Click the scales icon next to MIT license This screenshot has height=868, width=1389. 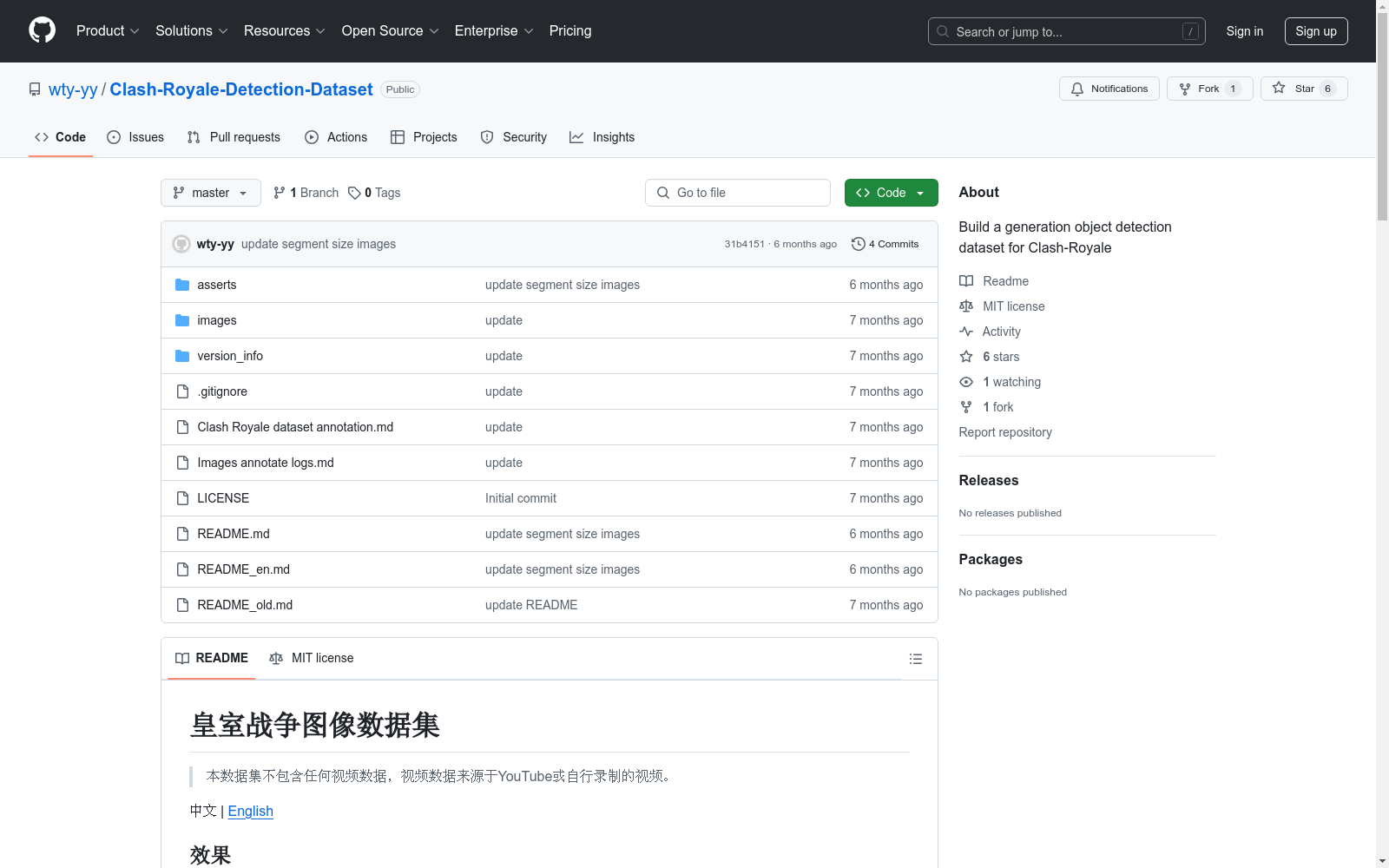click(x=966, y=306)
